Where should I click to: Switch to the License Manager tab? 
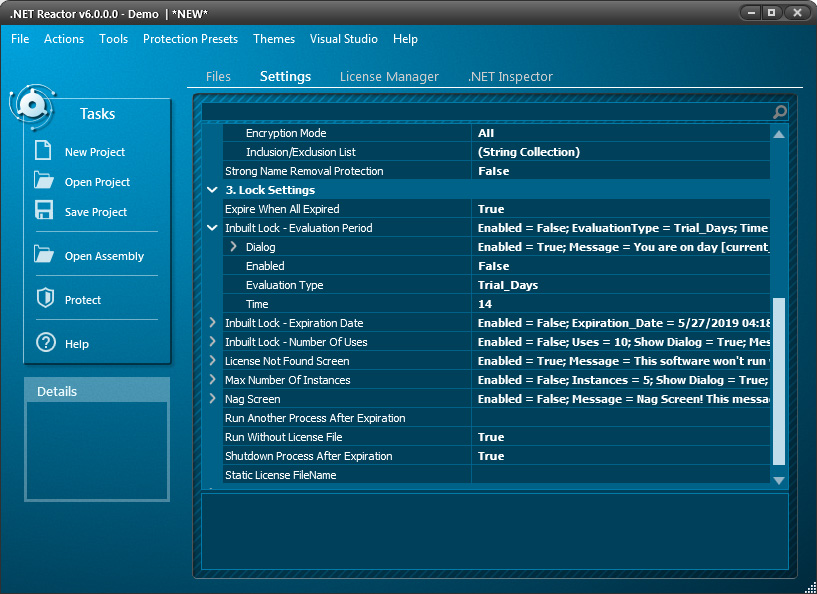[x=389, y=77]
